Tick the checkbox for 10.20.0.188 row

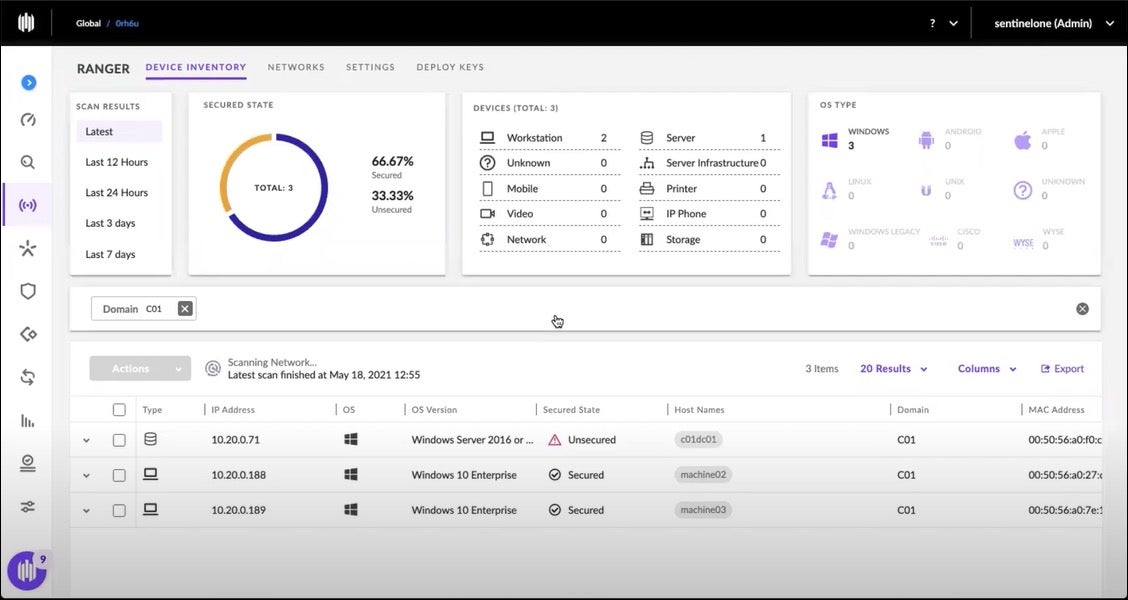119,476
